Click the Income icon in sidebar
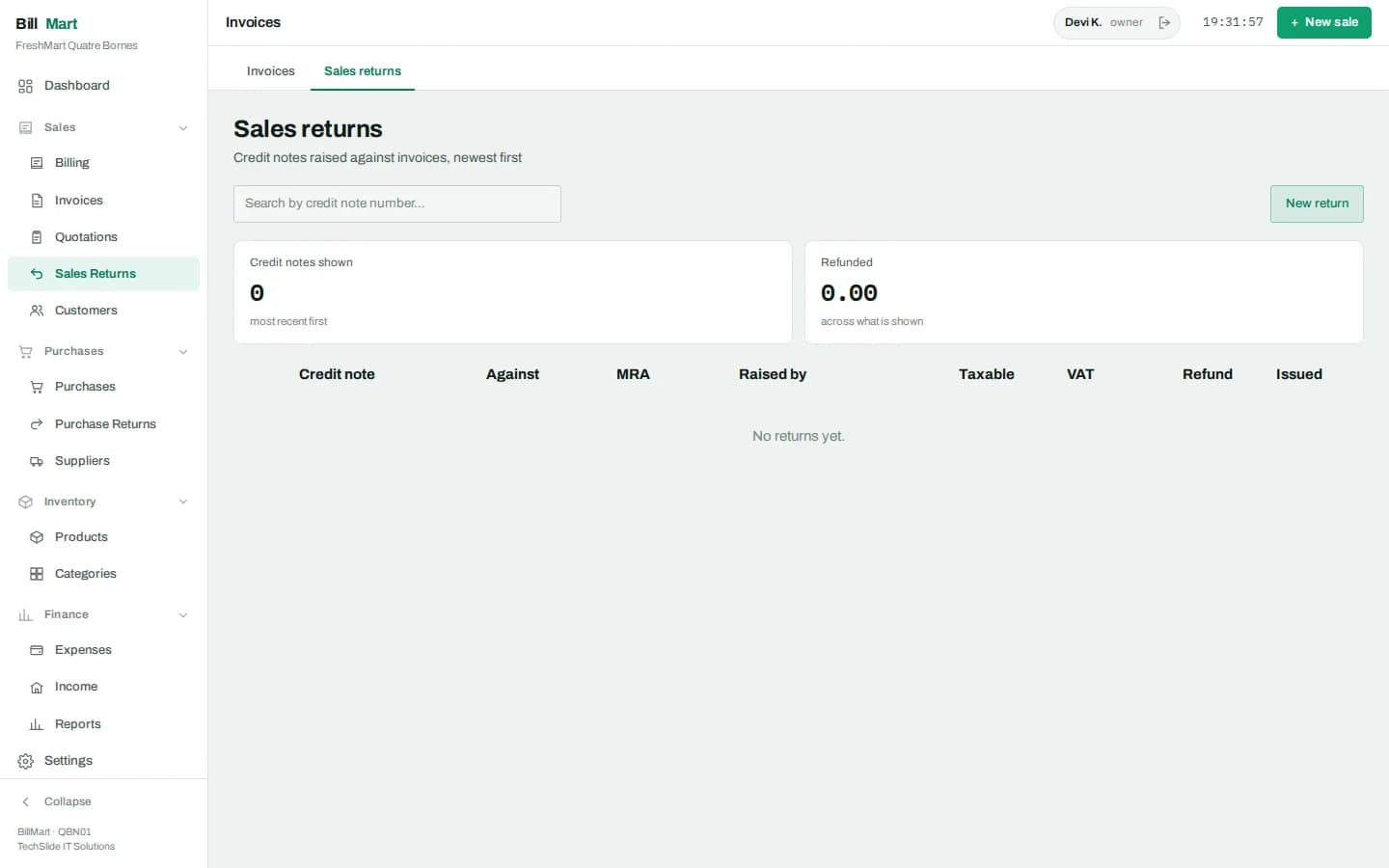Image resolution: width=1389 pixels, height=868 pixels. 37,687
